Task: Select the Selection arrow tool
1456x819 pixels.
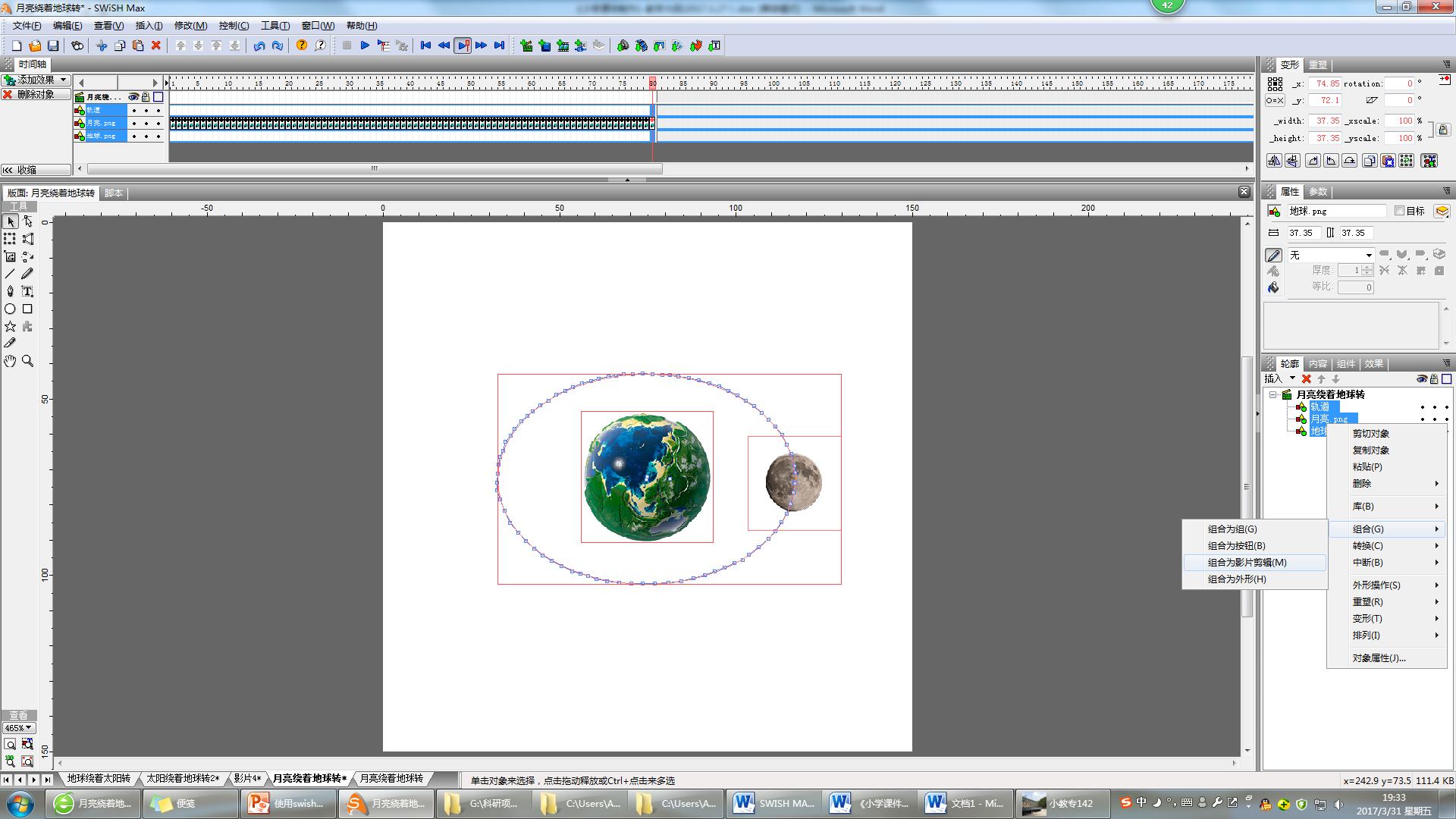Action: pos(11,221)
